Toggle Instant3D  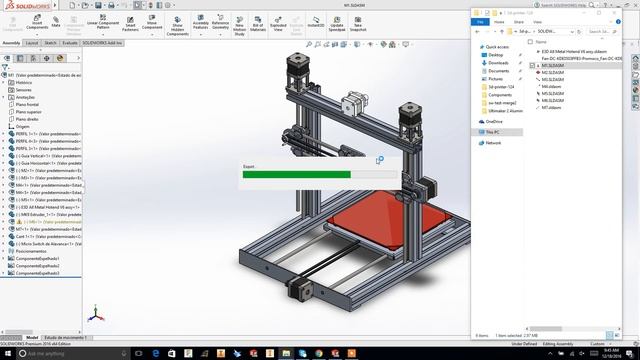tap(316, 22)
